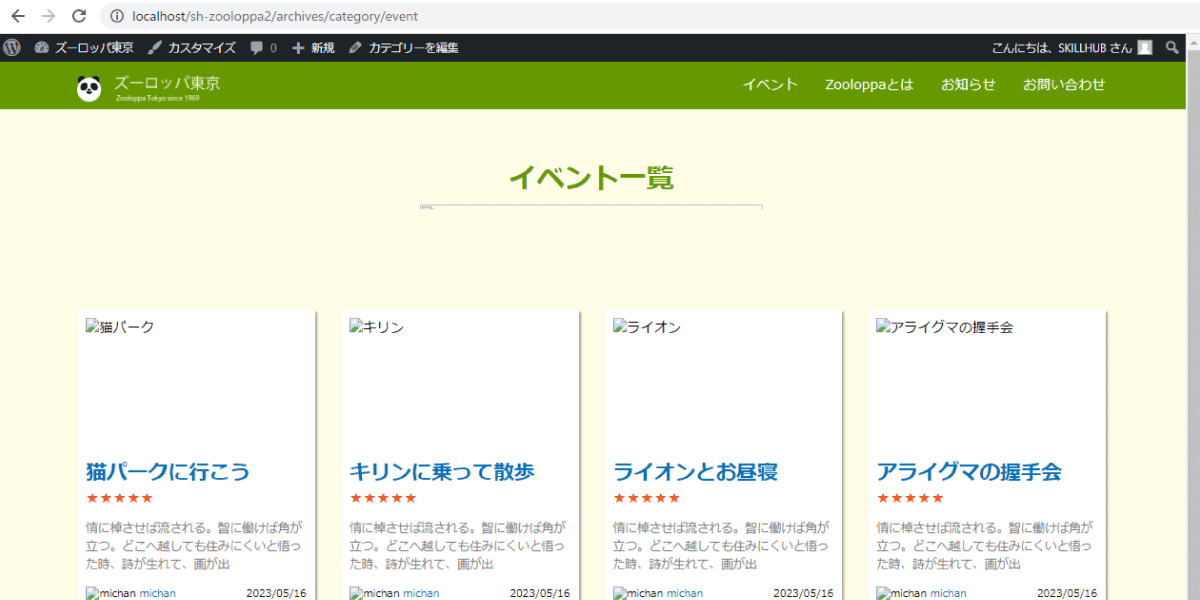Click ズーロッパ東京 site title

[167, 83]
